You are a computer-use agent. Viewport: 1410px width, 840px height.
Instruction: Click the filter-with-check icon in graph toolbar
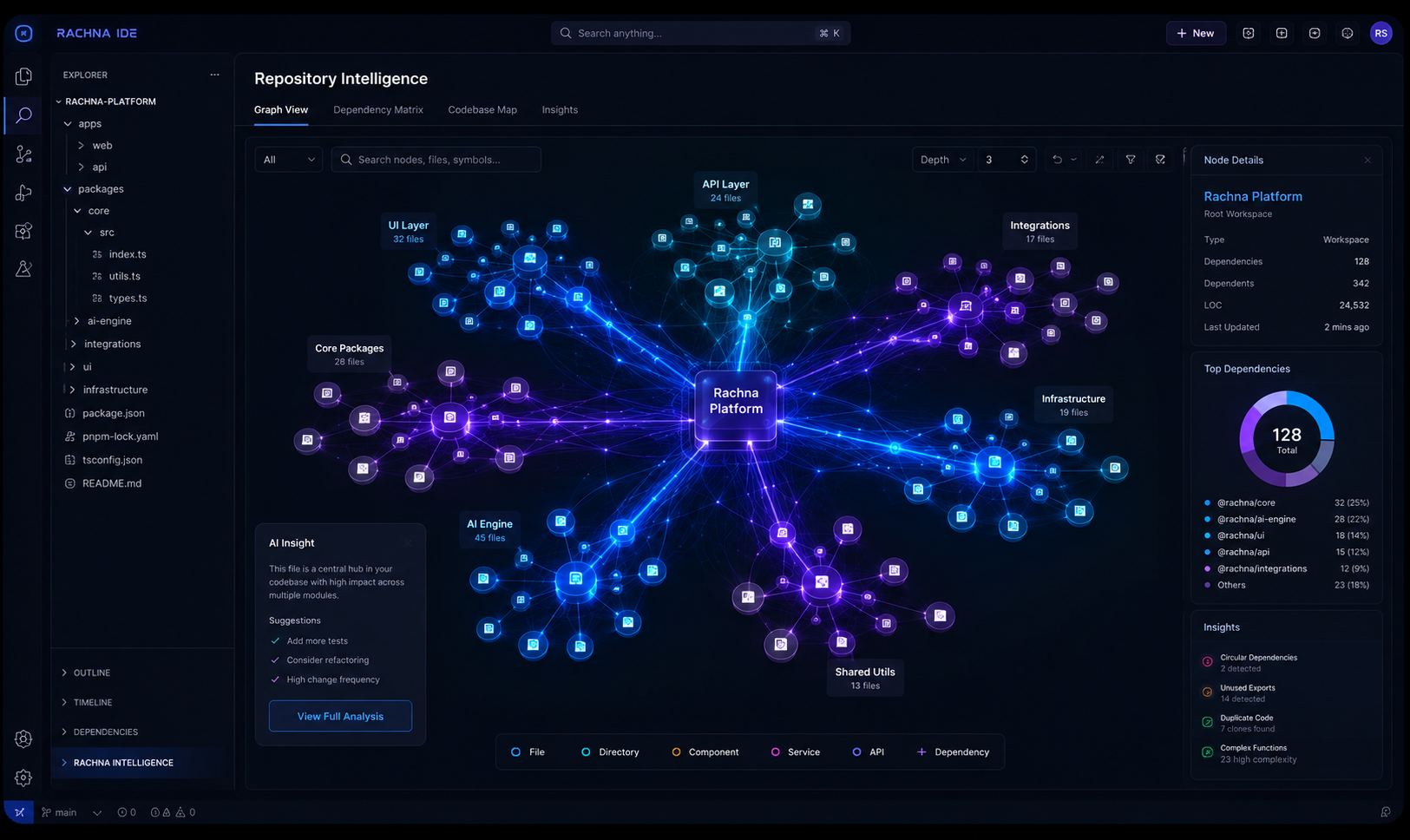point(1160,160)
